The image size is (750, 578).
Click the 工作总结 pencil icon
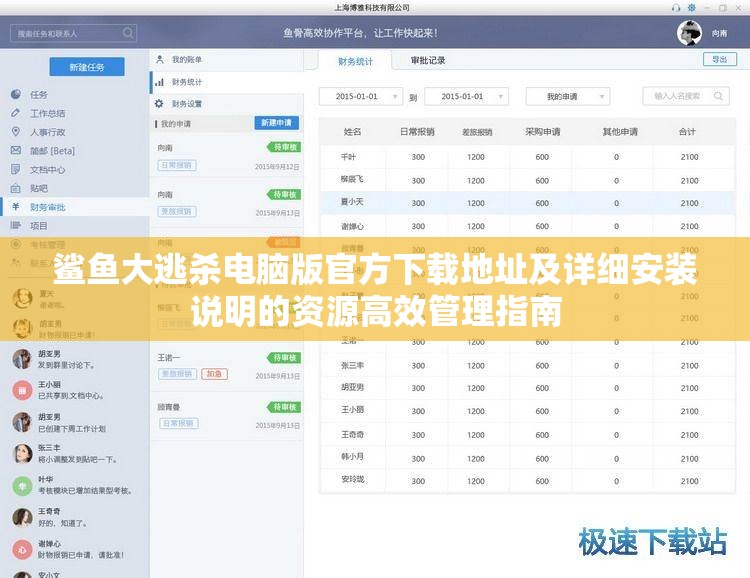16,113
